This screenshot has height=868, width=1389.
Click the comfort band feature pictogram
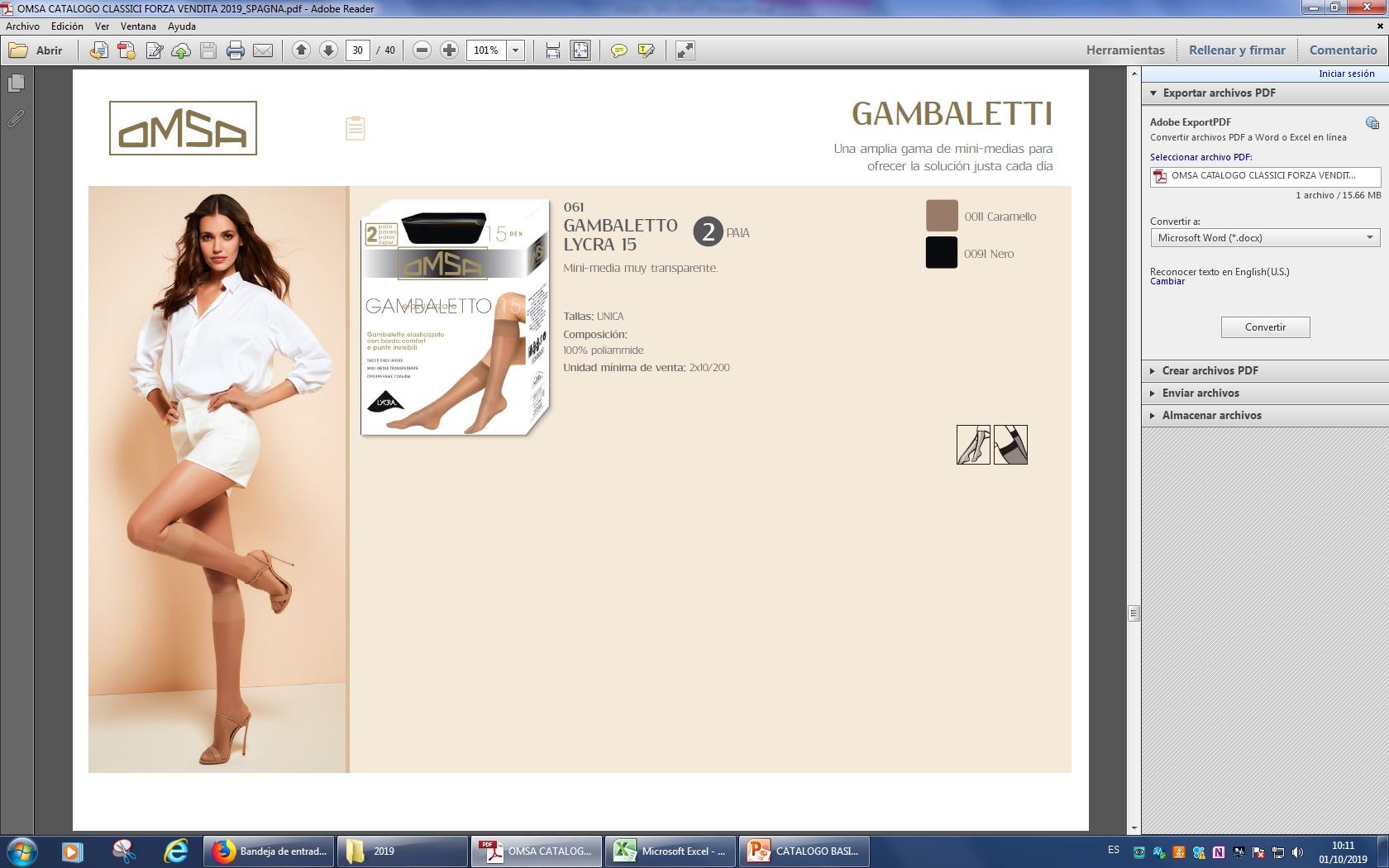click(1010, 445)
